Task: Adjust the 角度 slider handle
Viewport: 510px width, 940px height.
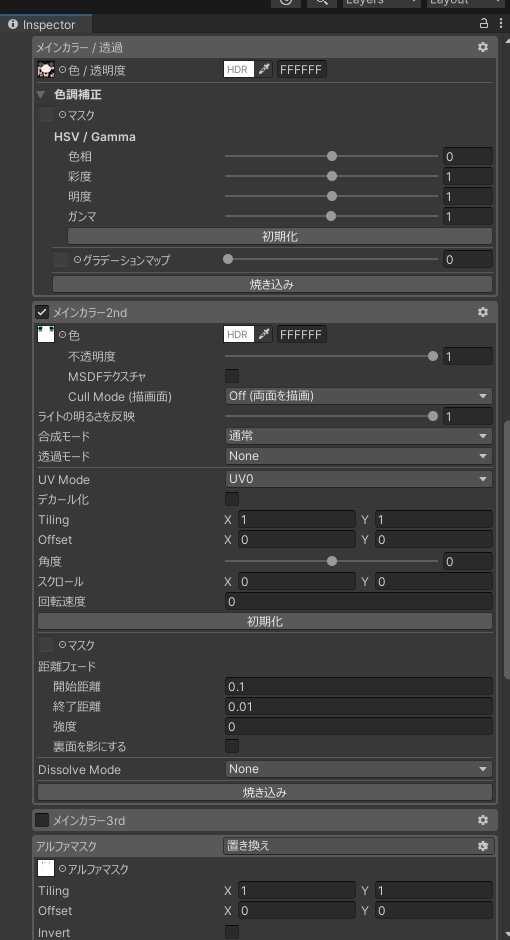Action: (332, 561)
